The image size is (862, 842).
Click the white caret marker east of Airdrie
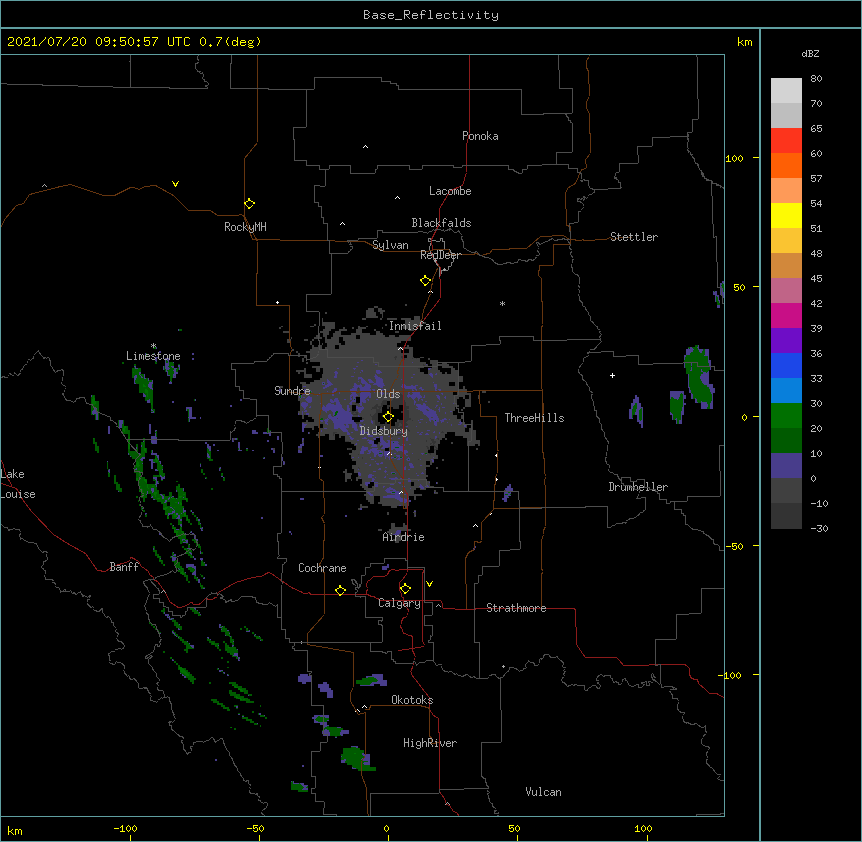click(x=475, y=526)
